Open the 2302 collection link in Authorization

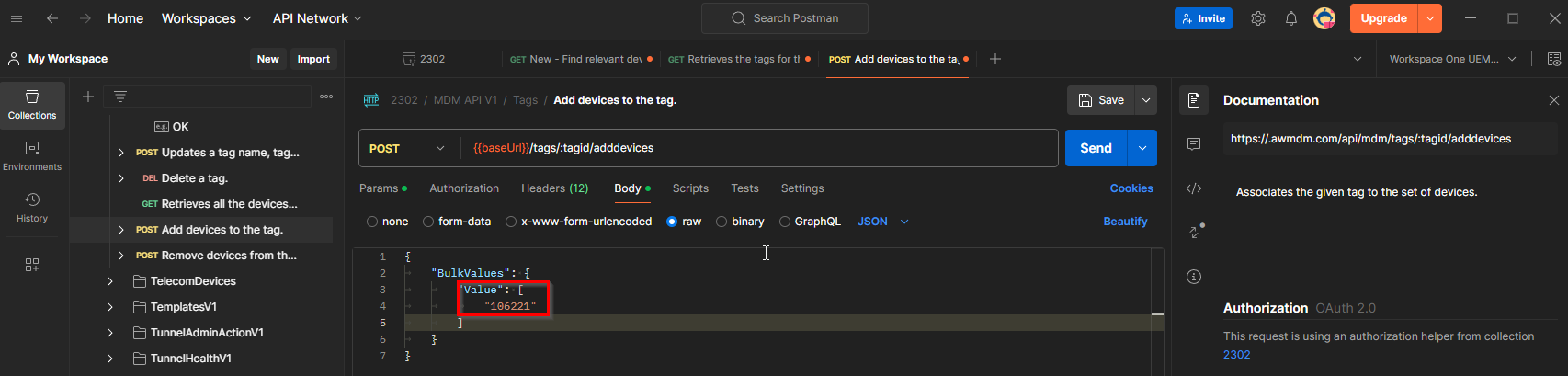click(x=1236, y=355)
